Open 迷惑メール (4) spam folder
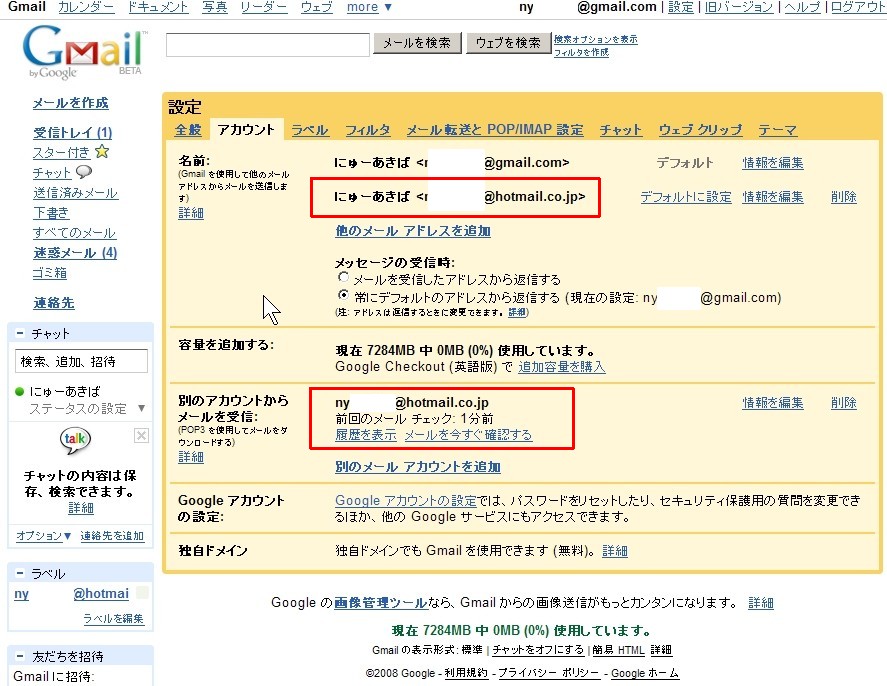 coord(75,253)
